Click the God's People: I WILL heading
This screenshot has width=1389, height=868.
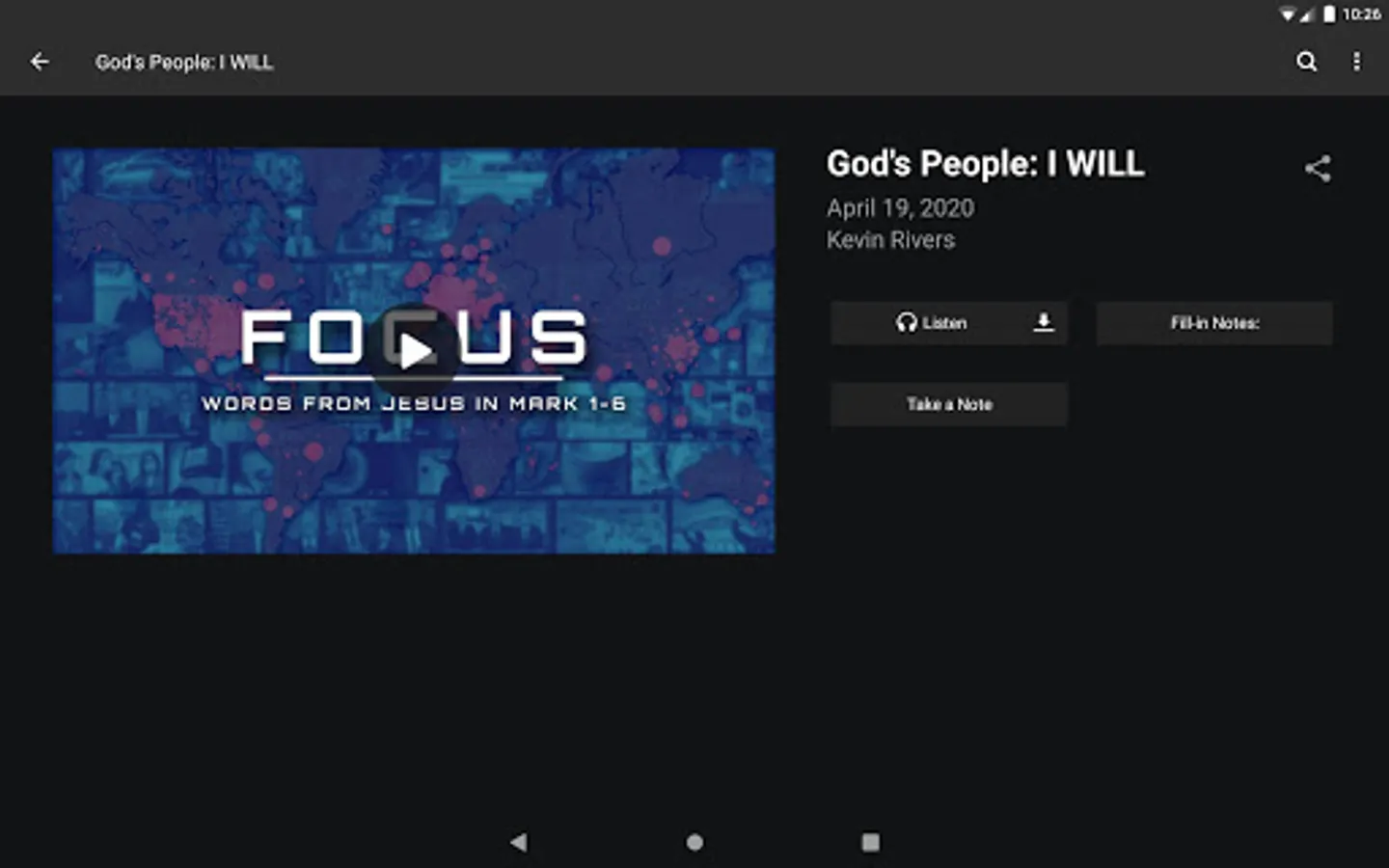[x=985, y=164]
